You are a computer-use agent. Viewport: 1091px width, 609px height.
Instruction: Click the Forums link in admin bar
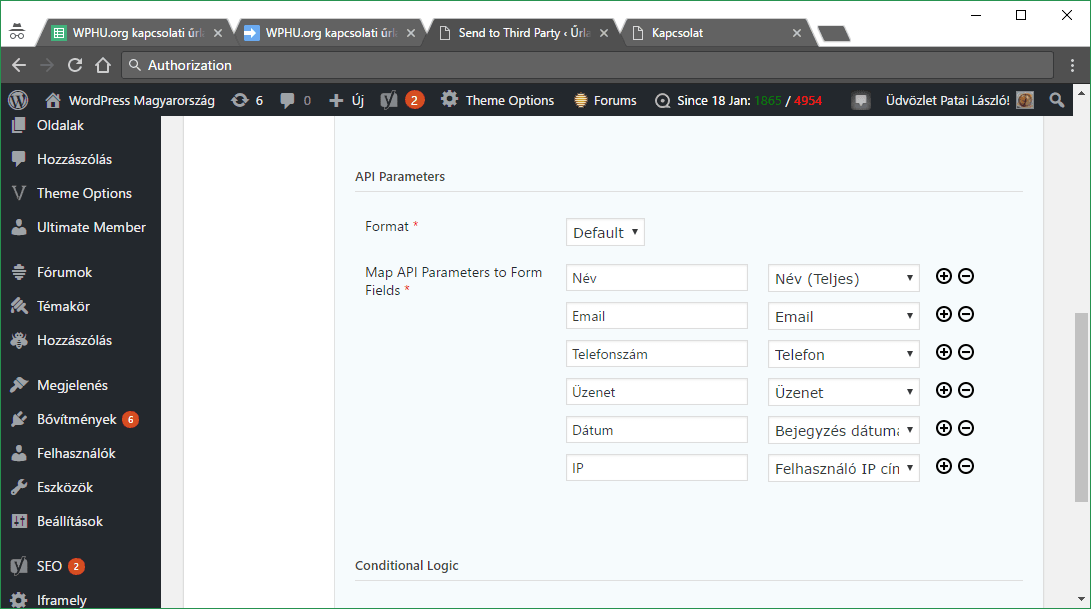point(606,100)
